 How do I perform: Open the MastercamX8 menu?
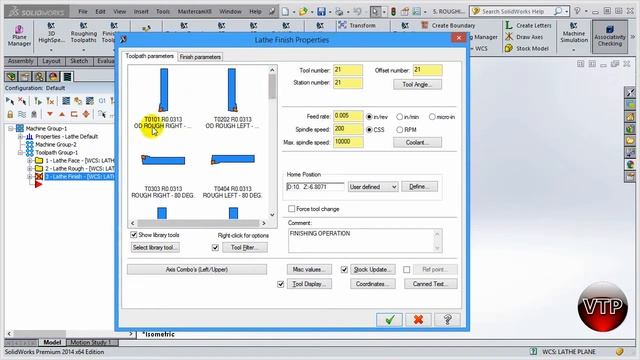tap(195, 11)
